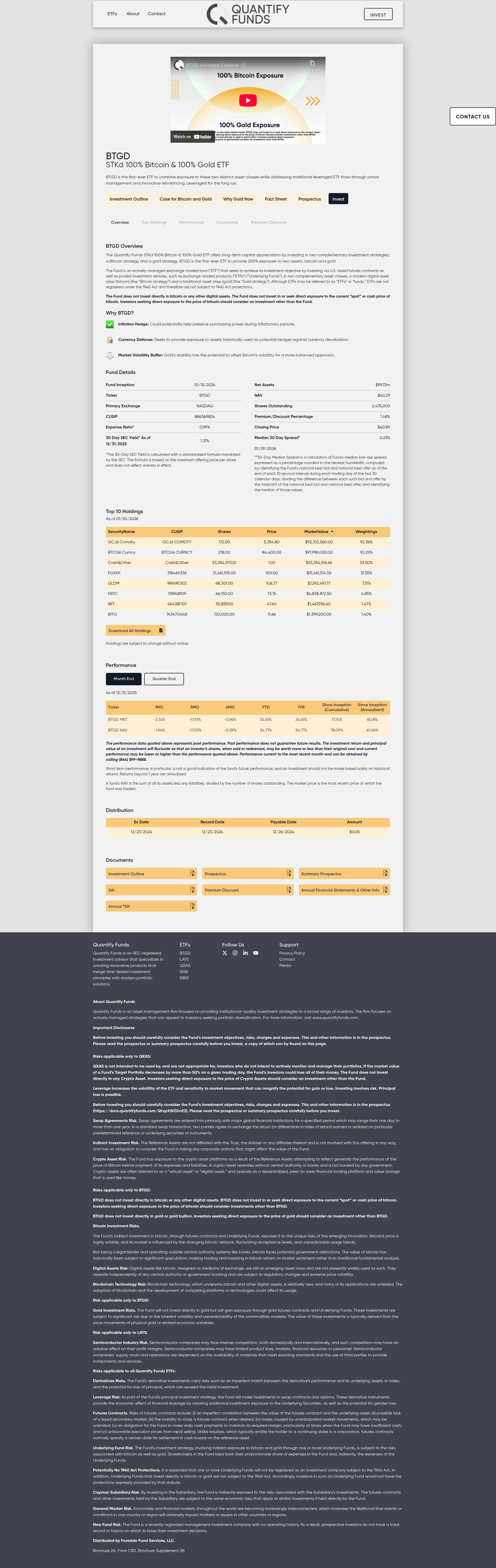Click the BTGD MKT performance row label
Screen dimensions: 496x1568
(x=118, y=720)
